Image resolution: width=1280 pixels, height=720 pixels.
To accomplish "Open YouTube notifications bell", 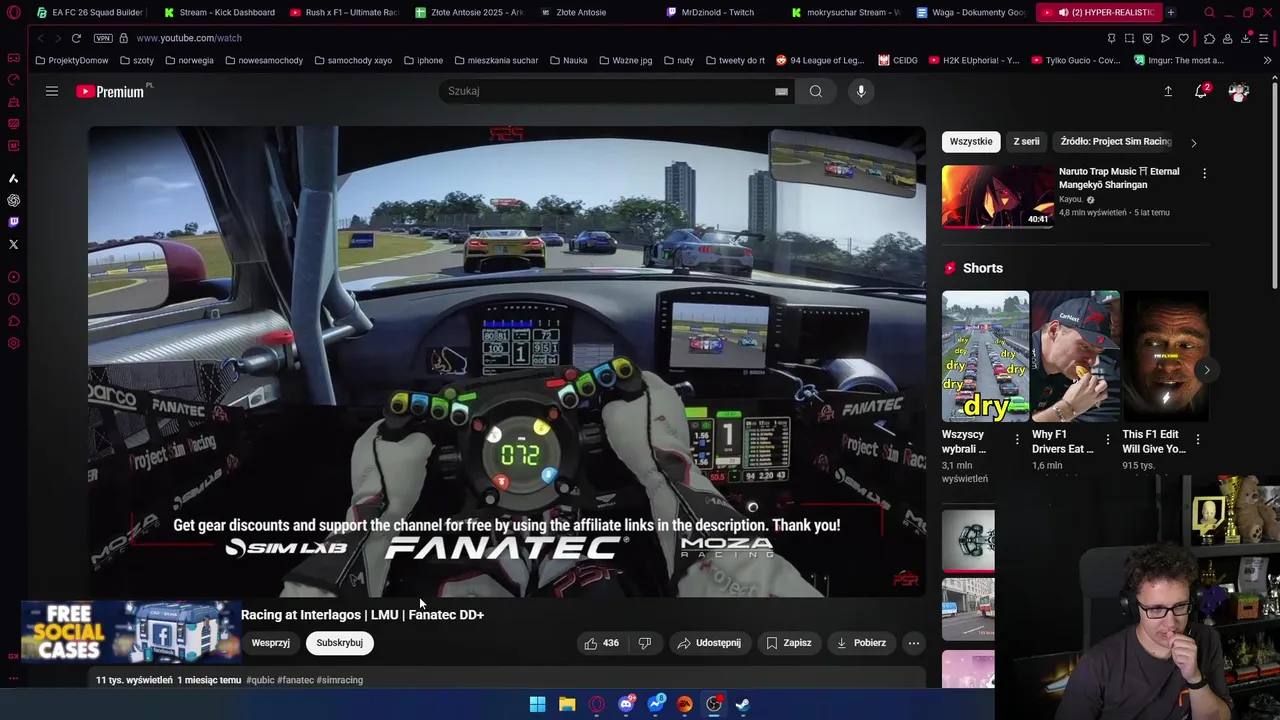I will point(1201,91).
